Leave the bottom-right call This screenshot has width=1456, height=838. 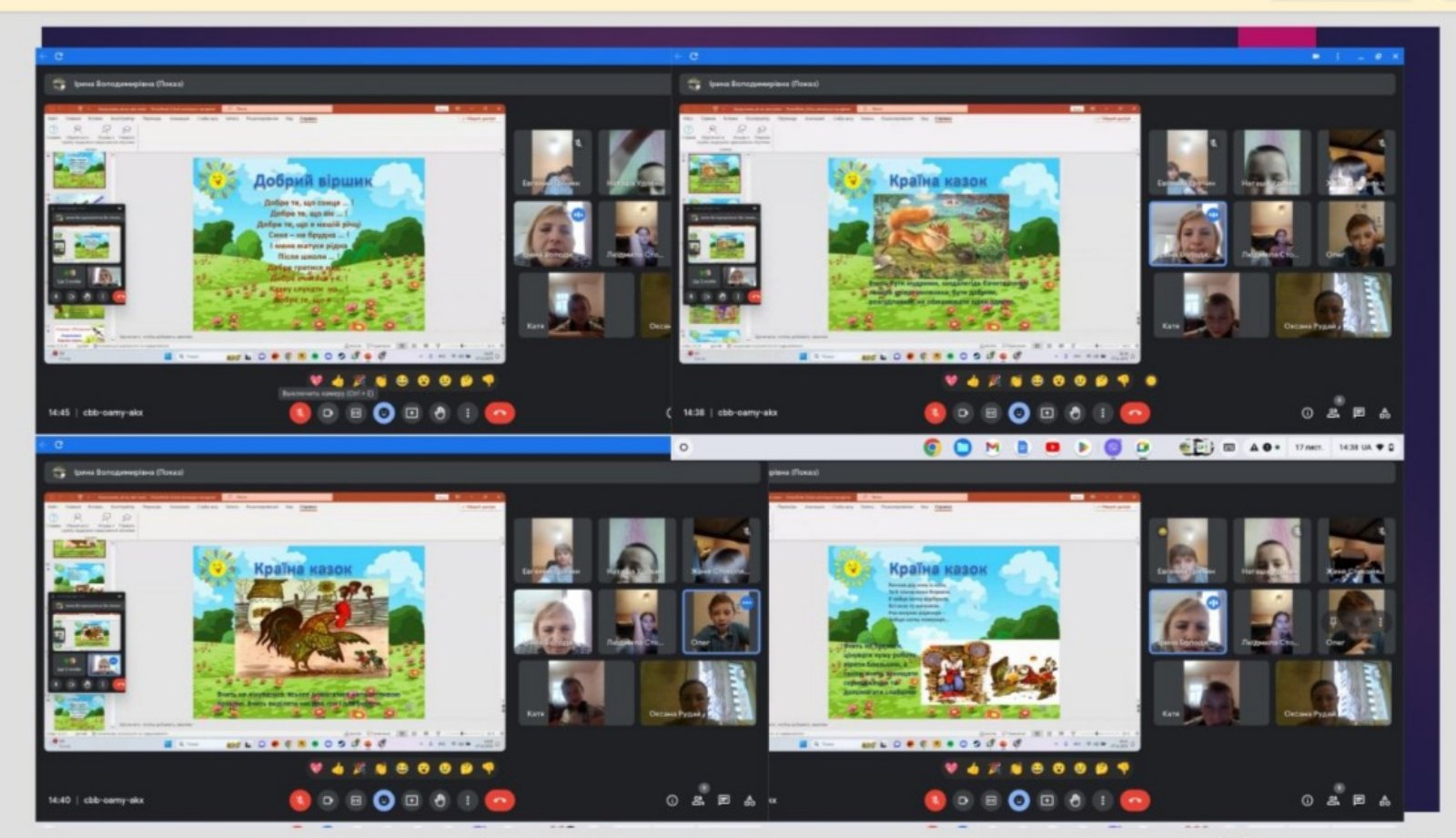(1134, 801)
